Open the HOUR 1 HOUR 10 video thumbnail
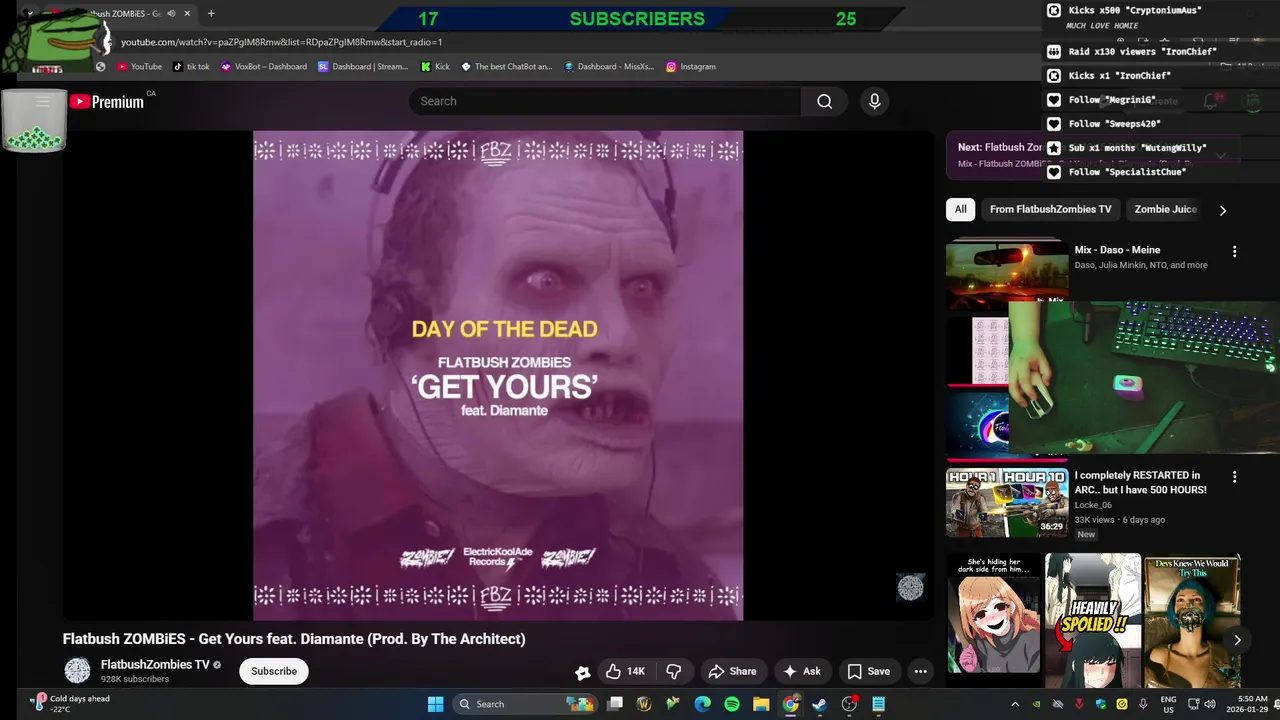 click(1007, 503)
